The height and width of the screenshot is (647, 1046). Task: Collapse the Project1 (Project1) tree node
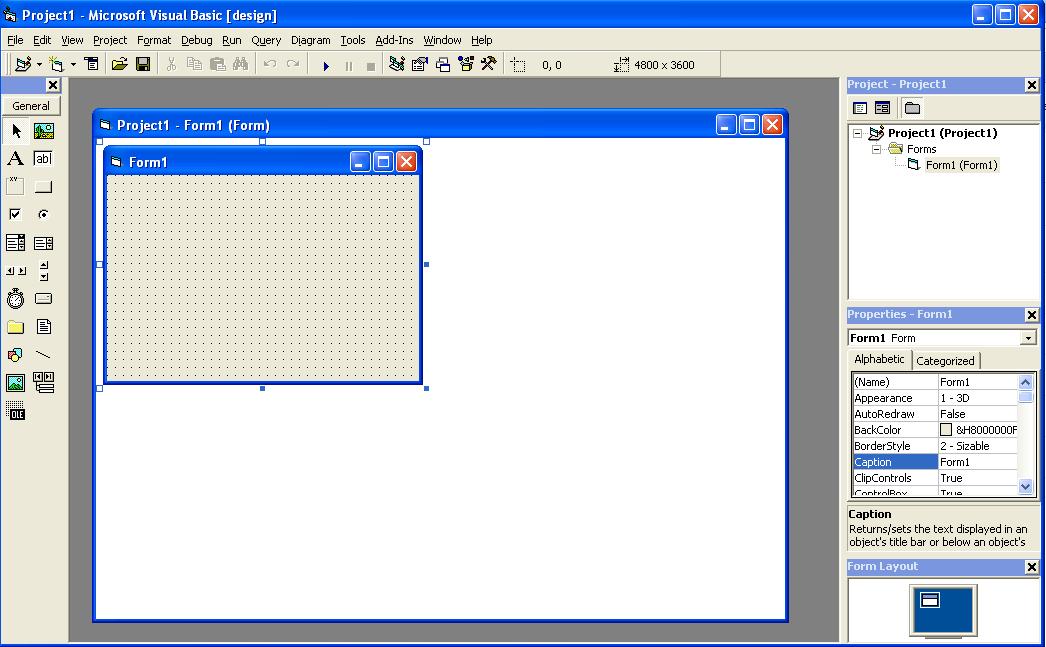(x=857, y=133)
